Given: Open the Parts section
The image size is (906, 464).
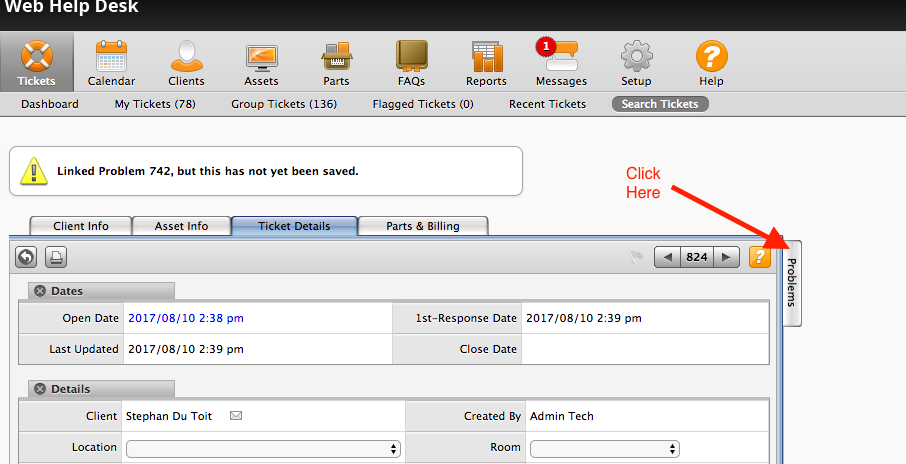Looking at the screenshot, I should pos(336,62).
